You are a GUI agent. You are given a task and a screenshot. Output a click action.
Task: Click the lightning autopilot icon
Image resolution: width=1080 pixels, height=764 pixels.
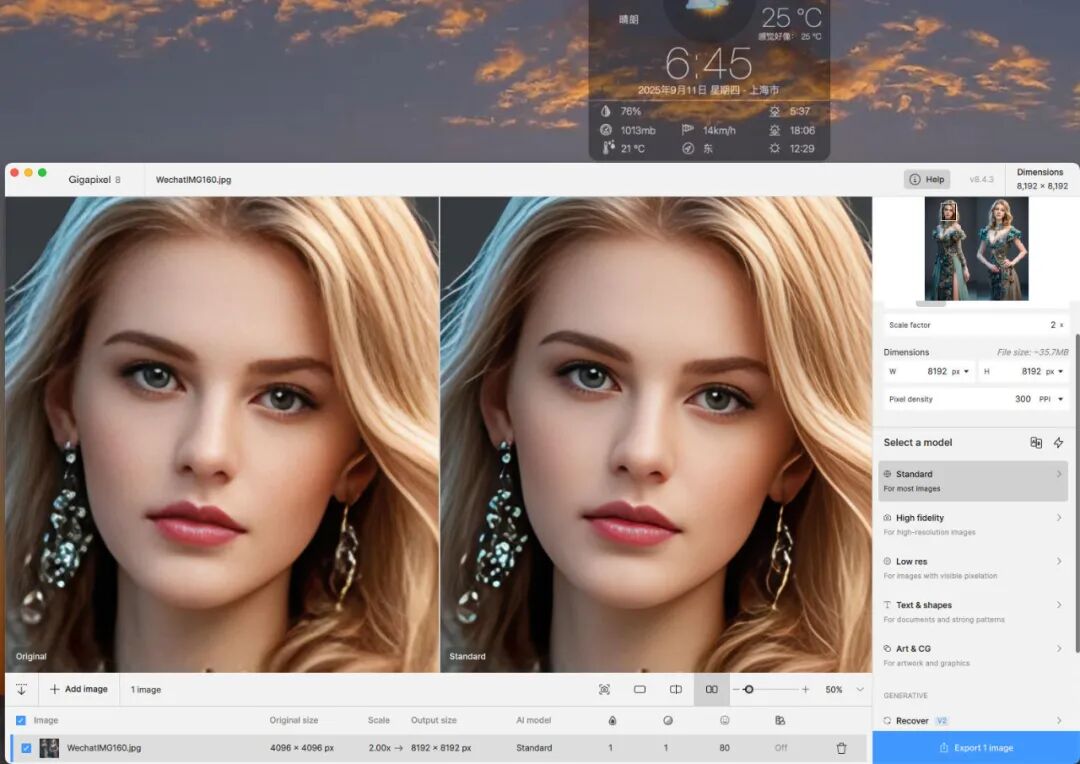coord(1059,442)
